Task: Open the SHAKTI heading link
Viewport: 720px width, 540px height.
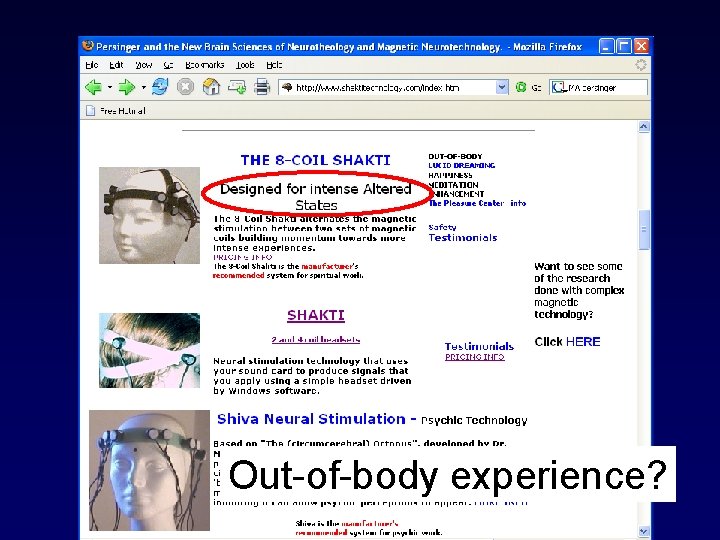Action: click(x=316, y=315)
